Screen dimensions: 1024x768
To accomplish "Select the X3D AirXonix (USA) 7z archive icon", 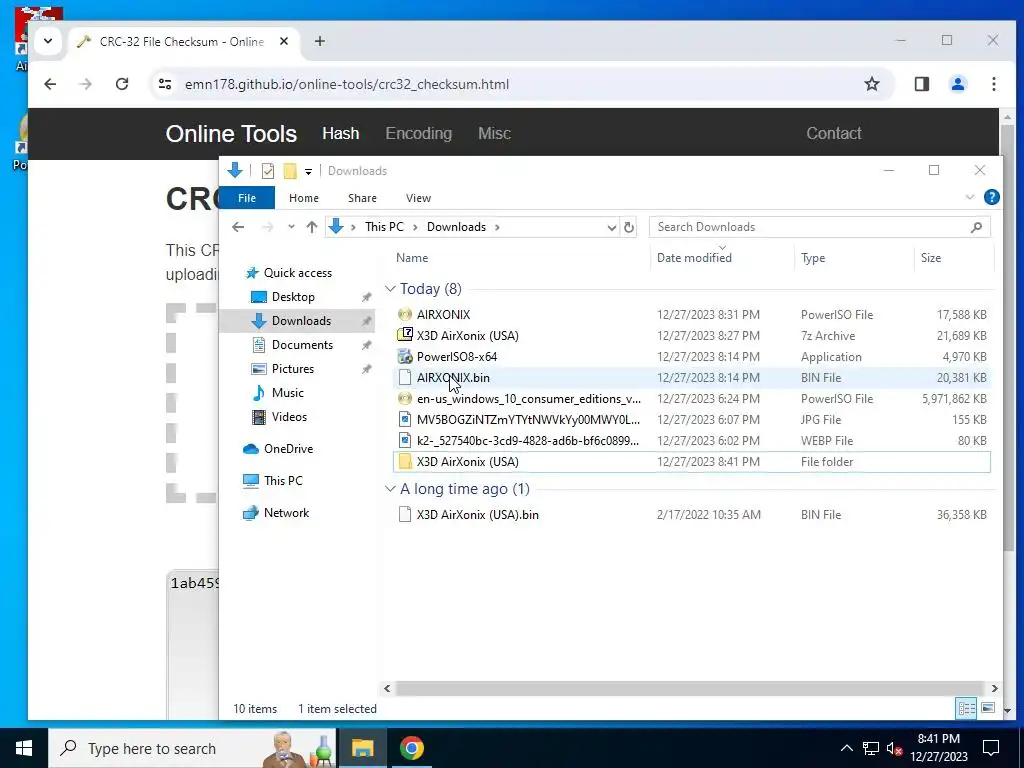I will pos(405,336).
